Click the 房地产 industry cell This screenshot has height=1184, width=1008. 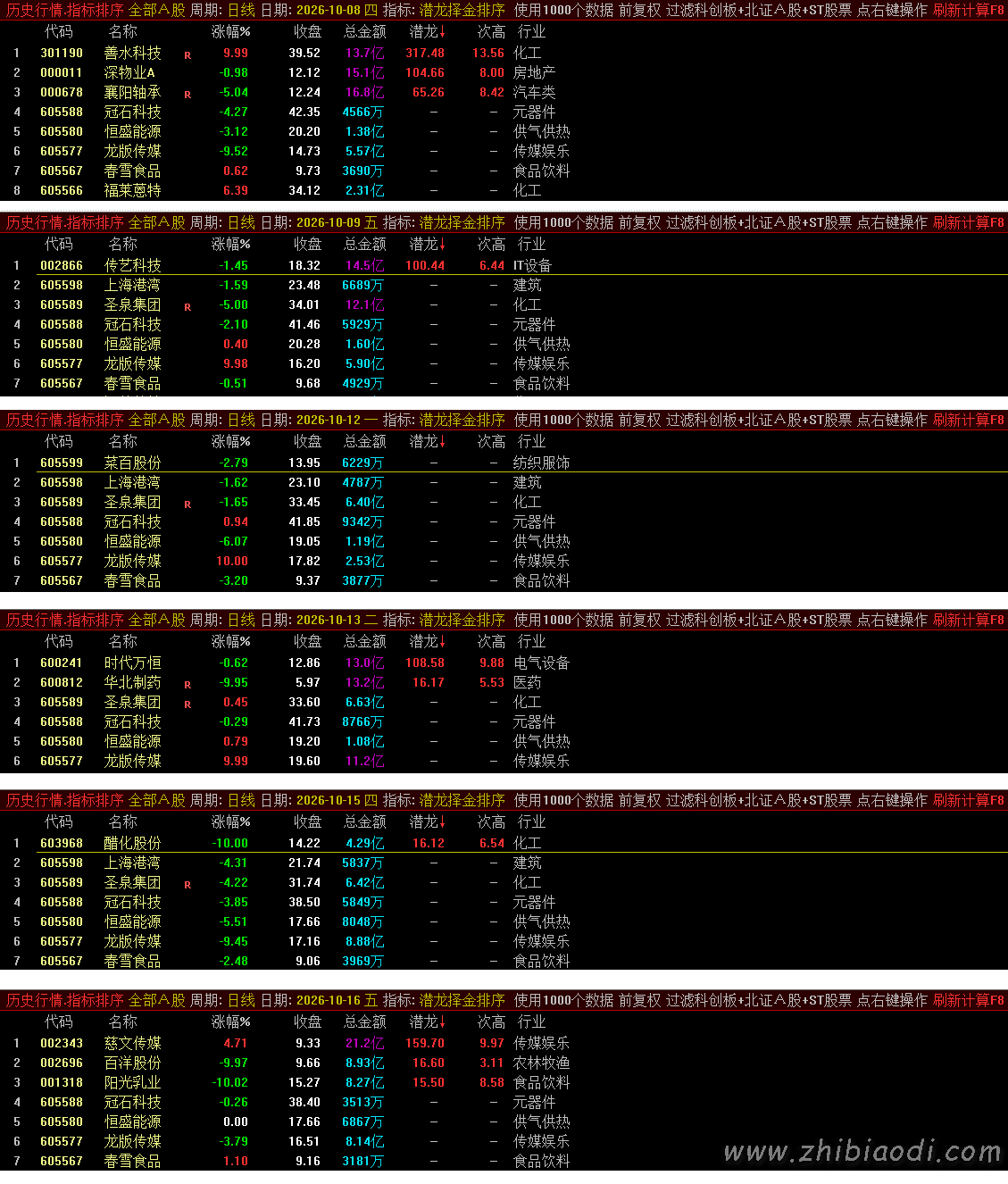point(535,72)
